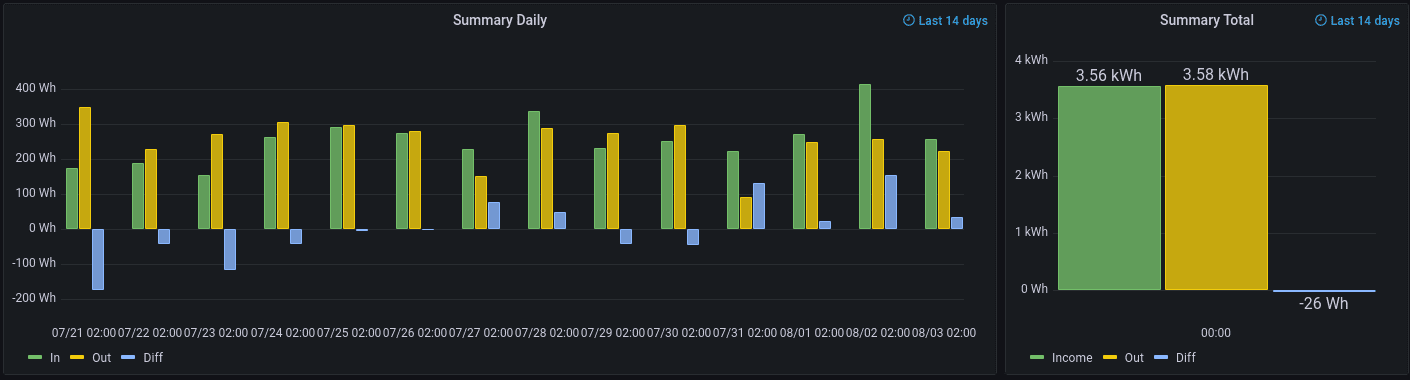
Task: Click 'Last 14 days' in Summary Total panel
Action: tap(1365, 20)
